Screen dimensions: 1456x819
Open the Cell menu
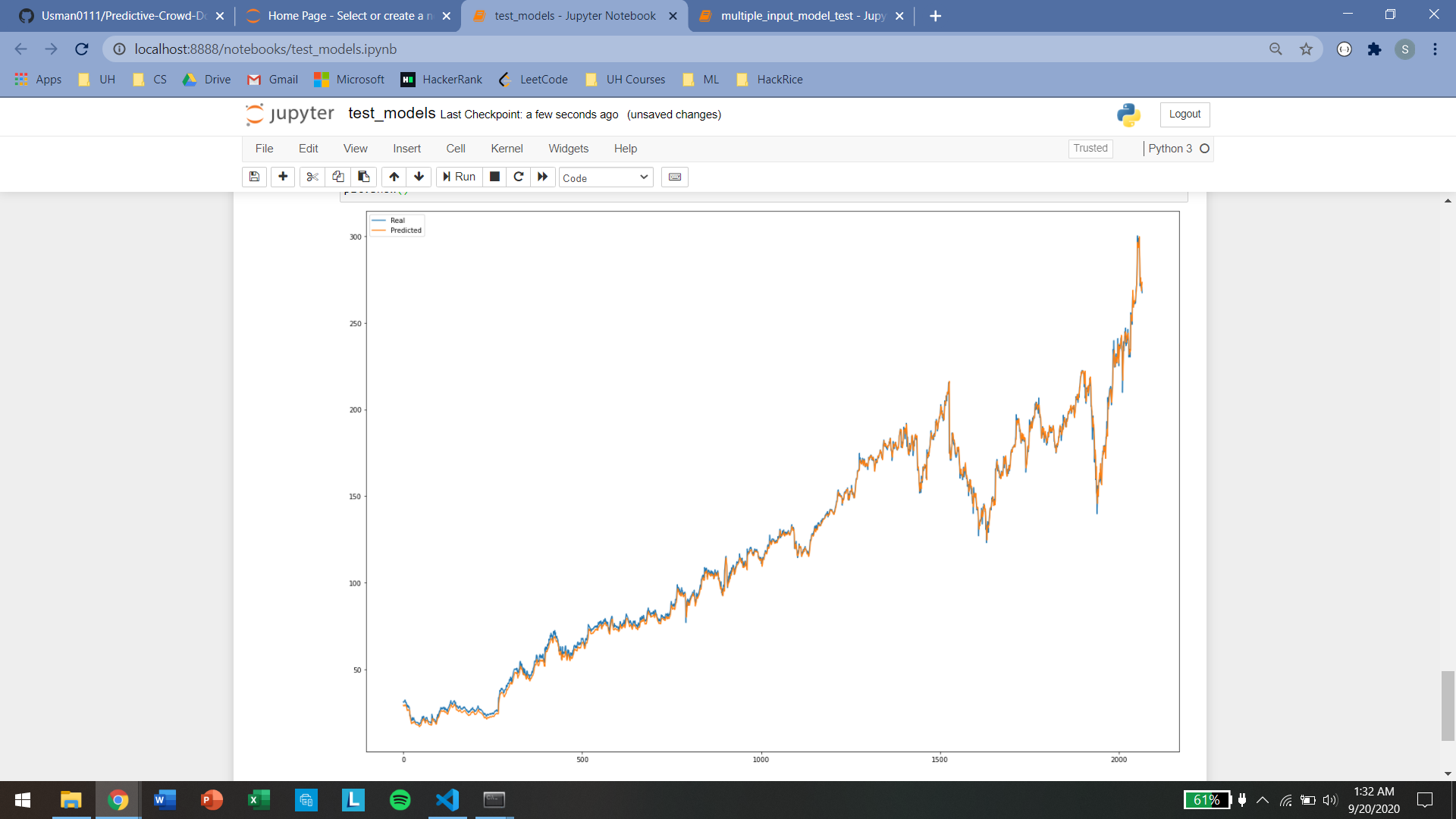point(455,149)
